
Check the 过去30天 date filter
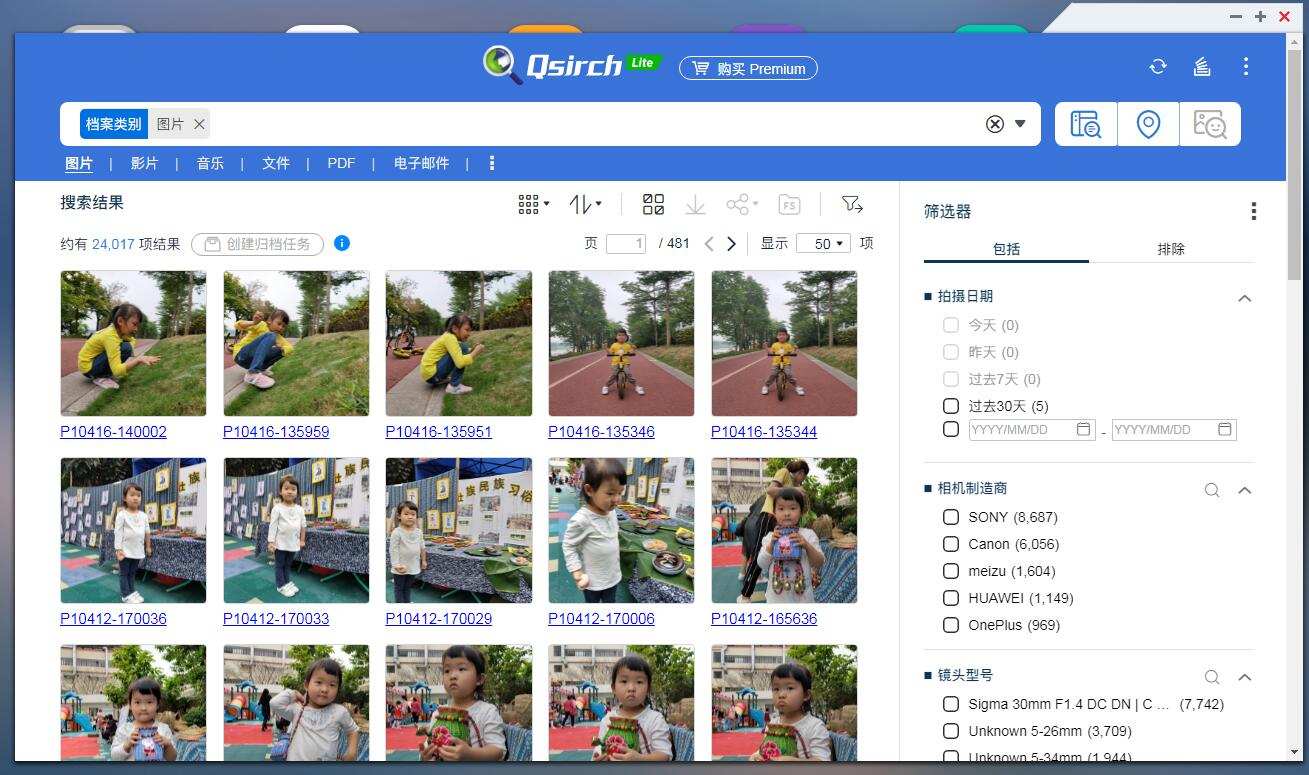(950, 406)
